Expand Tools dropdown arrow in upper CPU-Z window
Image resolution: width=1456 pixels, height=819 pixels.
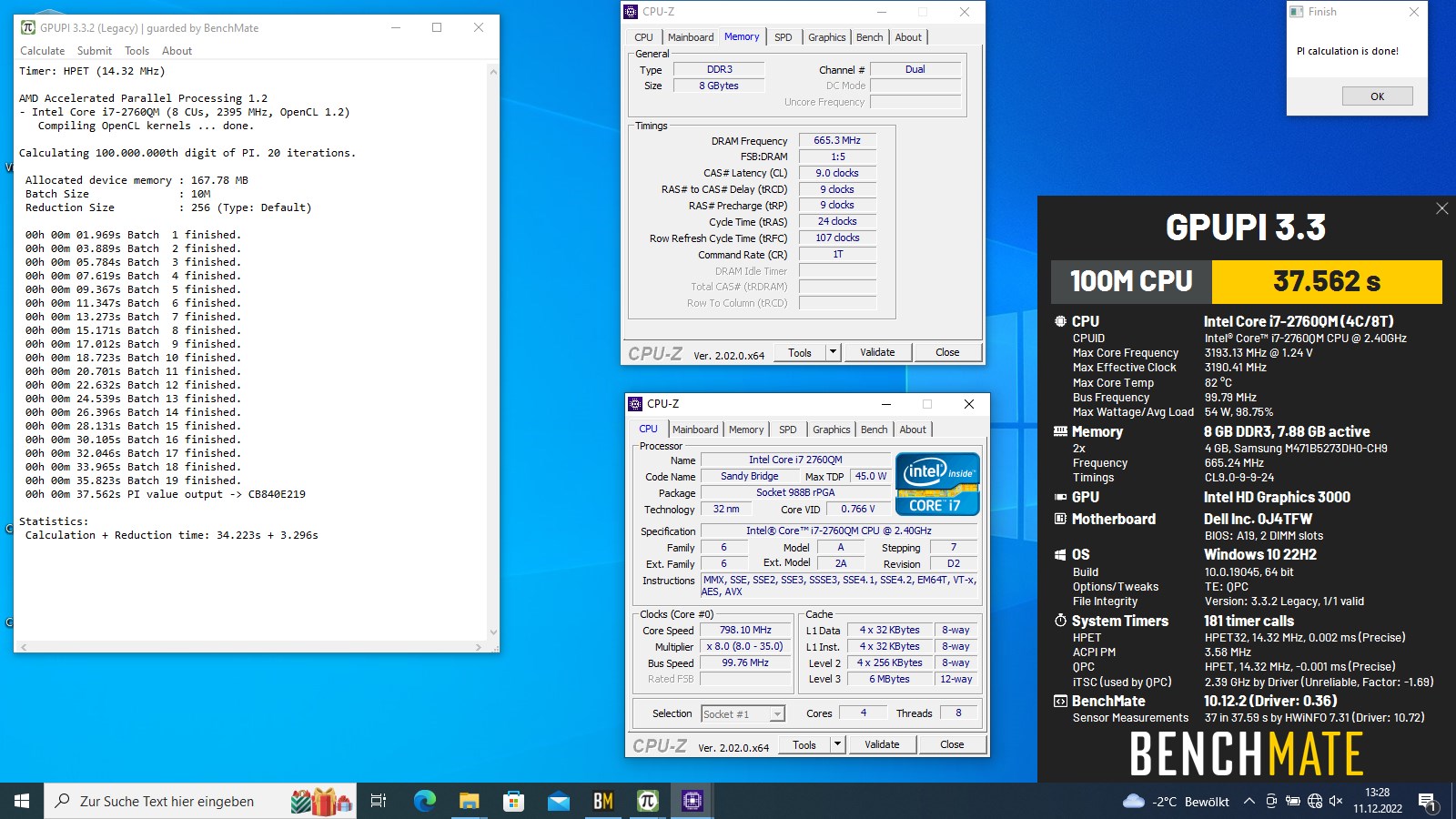pyautogui.click(x=833, y=352)
